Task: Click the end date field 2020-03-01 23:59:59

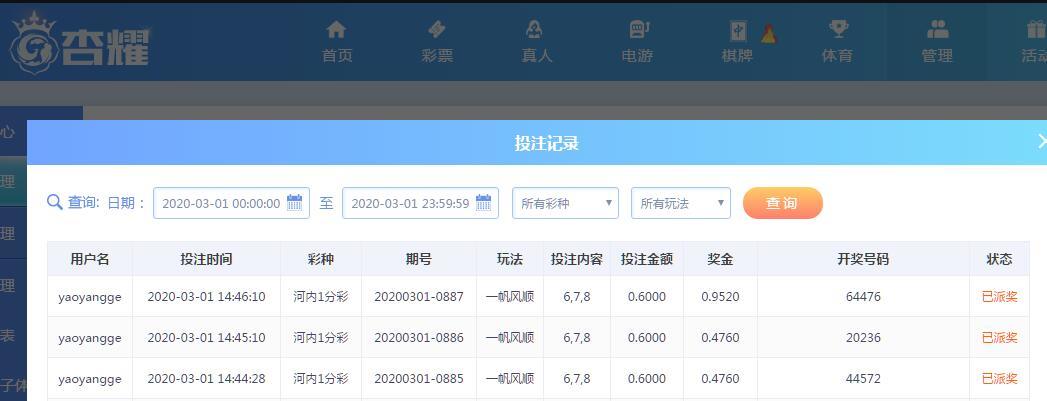Action: [x=420, y=203]
